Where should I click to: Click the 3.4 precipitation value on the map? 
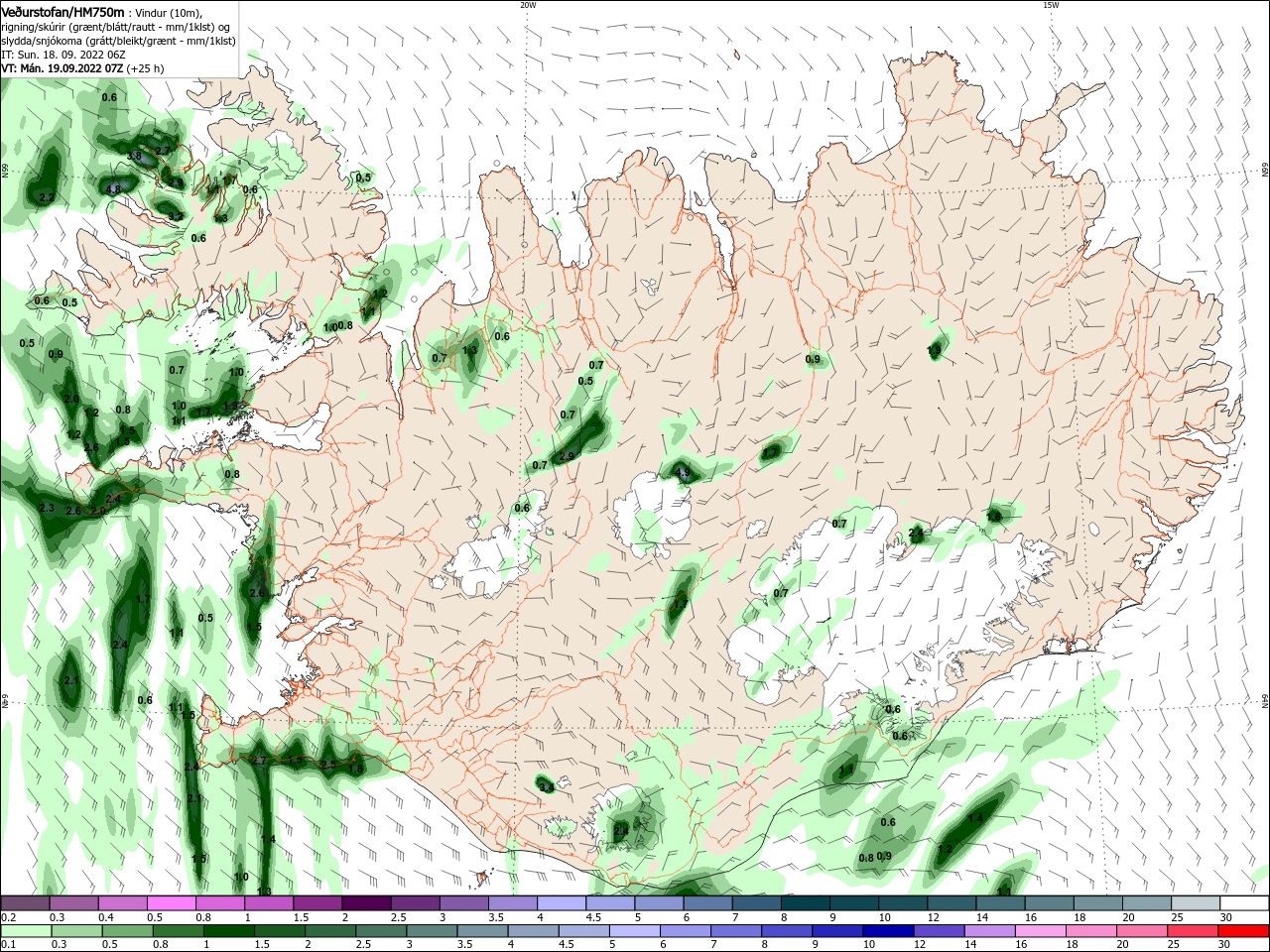[x=546, y=787]
